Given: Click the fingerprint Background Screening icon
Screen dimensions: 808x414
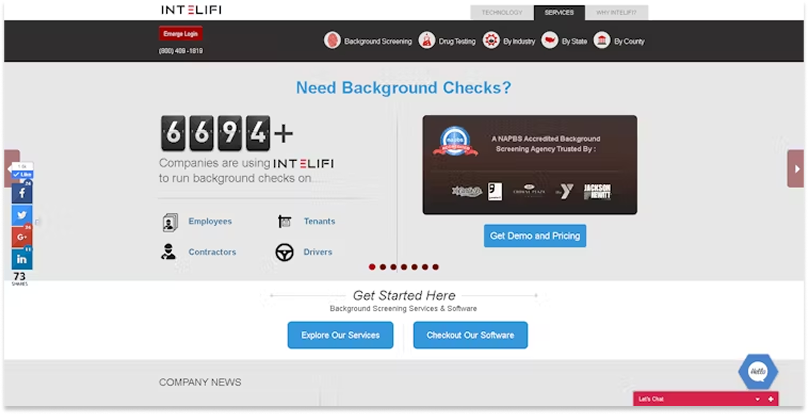Looking at the screenshot, I should (332, 40).
